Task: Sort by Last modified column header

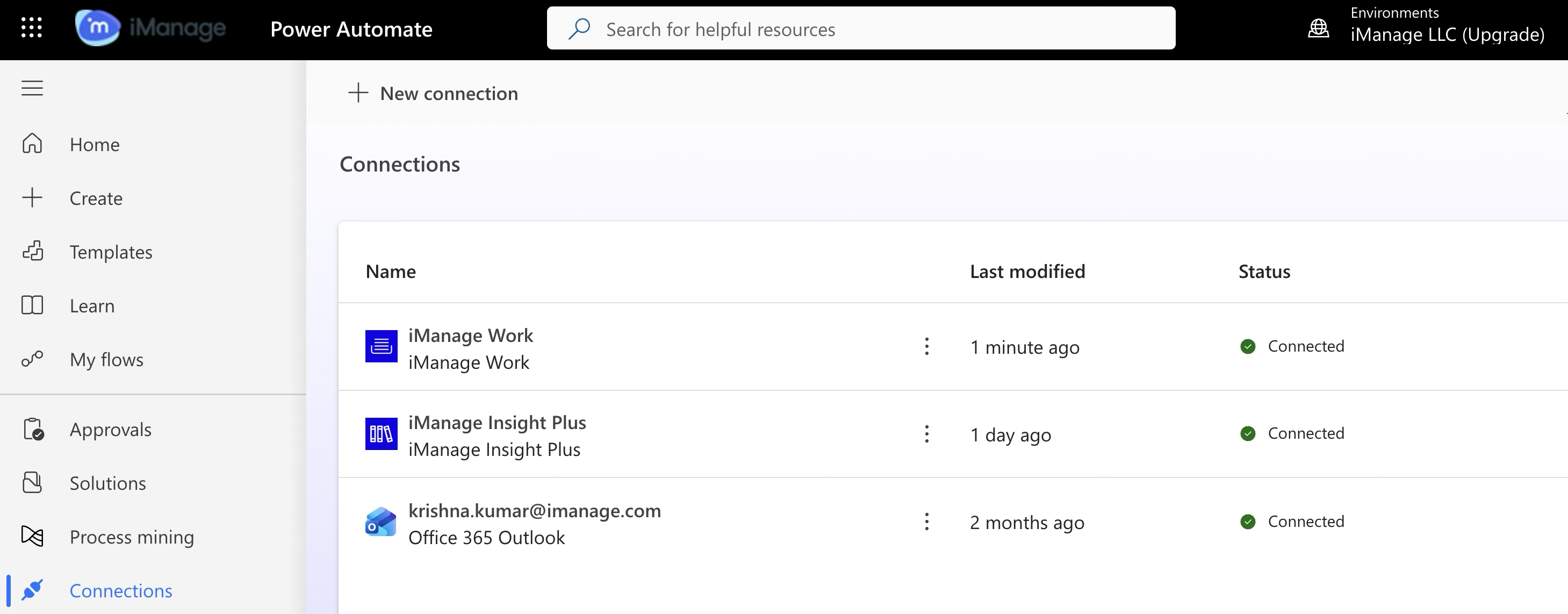Action: (x=1027, y=272)
